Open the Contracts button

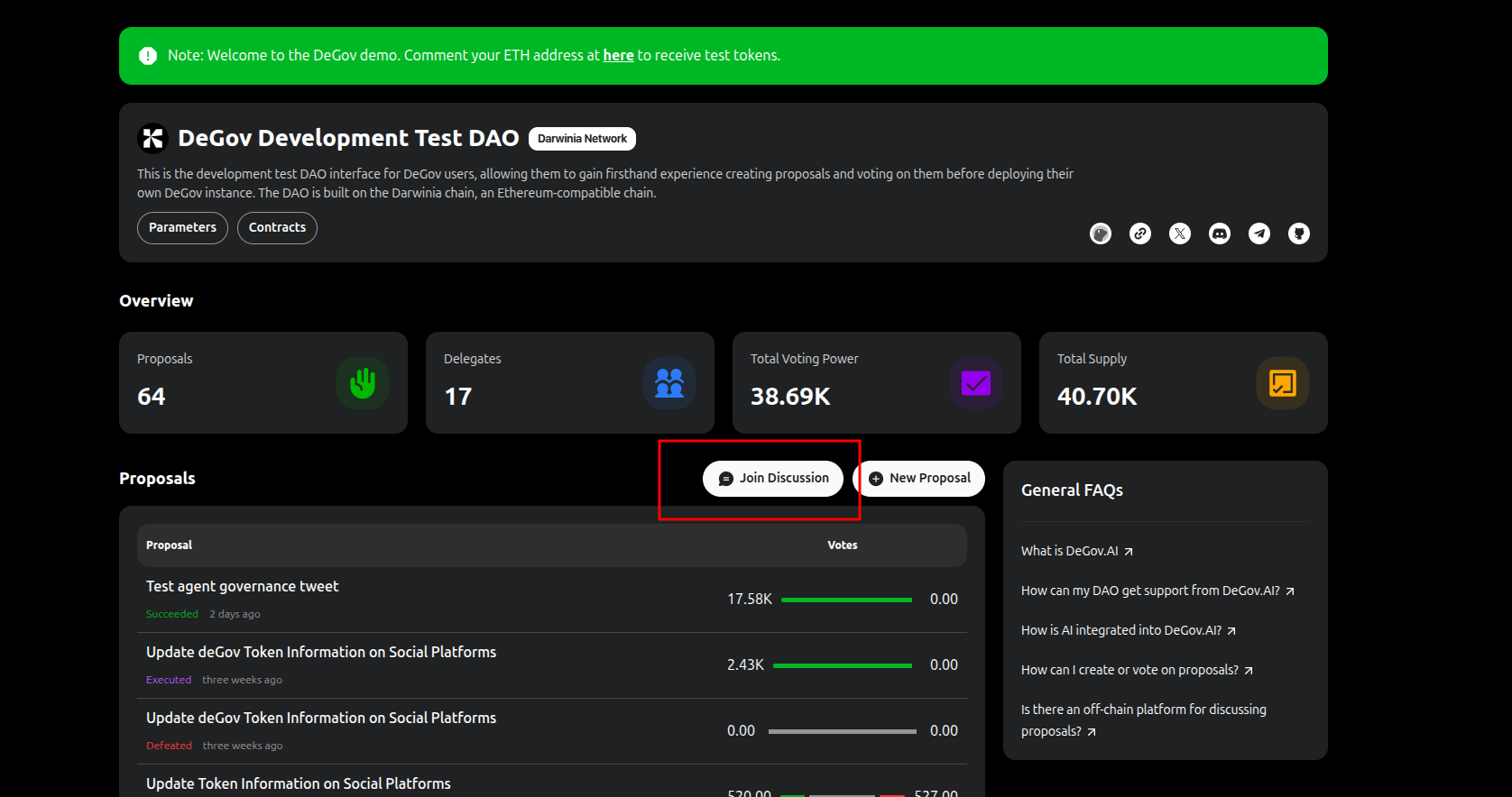(x=277, y=228)
